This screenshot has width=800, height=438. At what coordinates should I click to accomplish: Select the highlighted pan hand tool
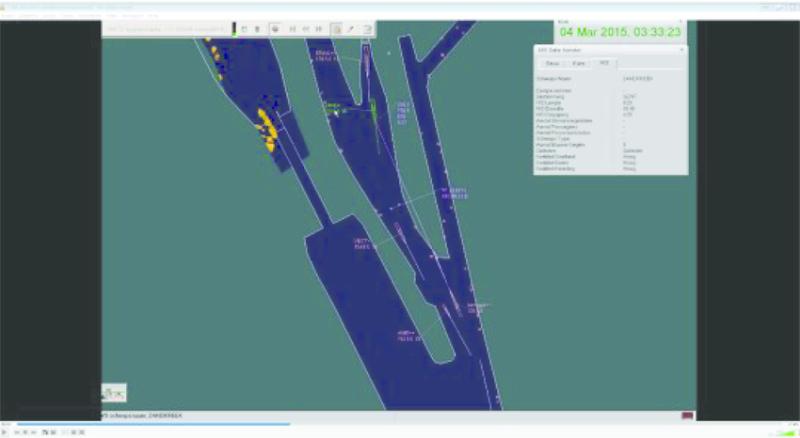point(336,29)
